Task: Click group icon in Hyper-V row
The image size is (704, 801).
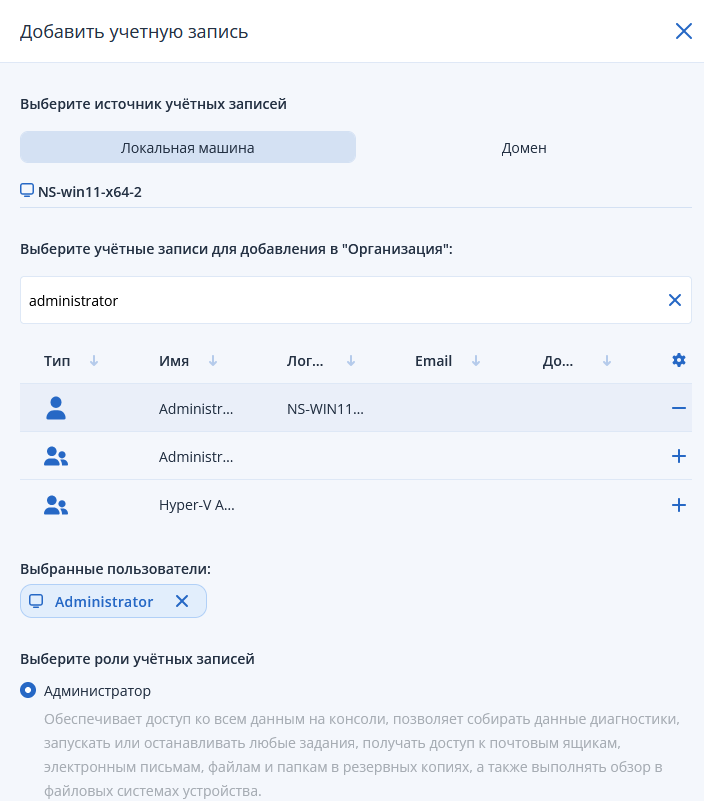Action: click(x=56, y=505)
